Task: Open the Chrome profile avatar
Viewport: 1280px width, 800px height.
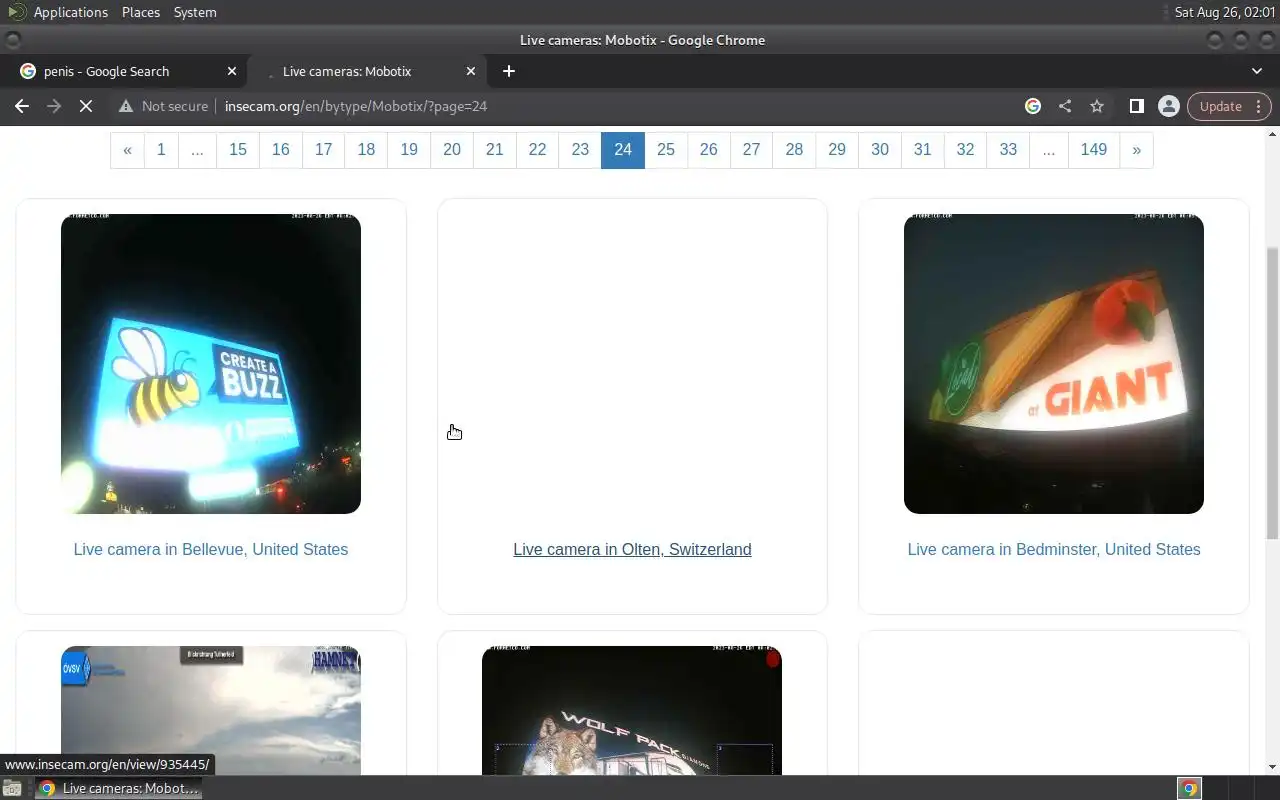Action: 1168,106
